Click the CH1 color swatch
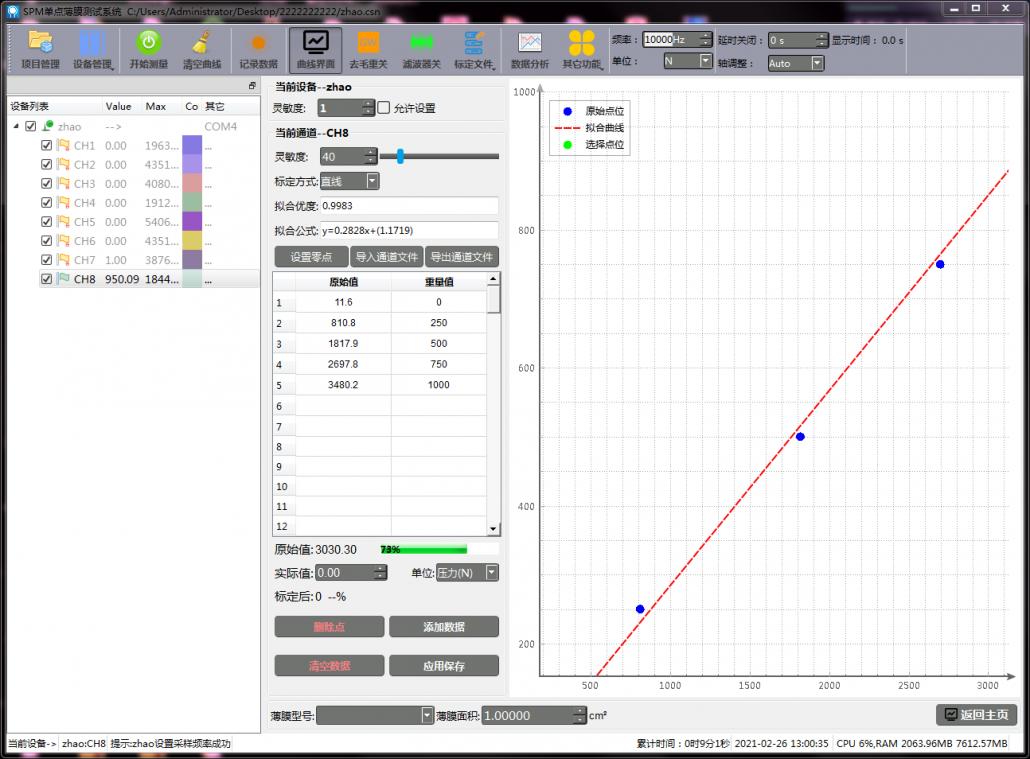Image resolution: width=1030 pixels, height=759 pixels. tap(192, 145)
